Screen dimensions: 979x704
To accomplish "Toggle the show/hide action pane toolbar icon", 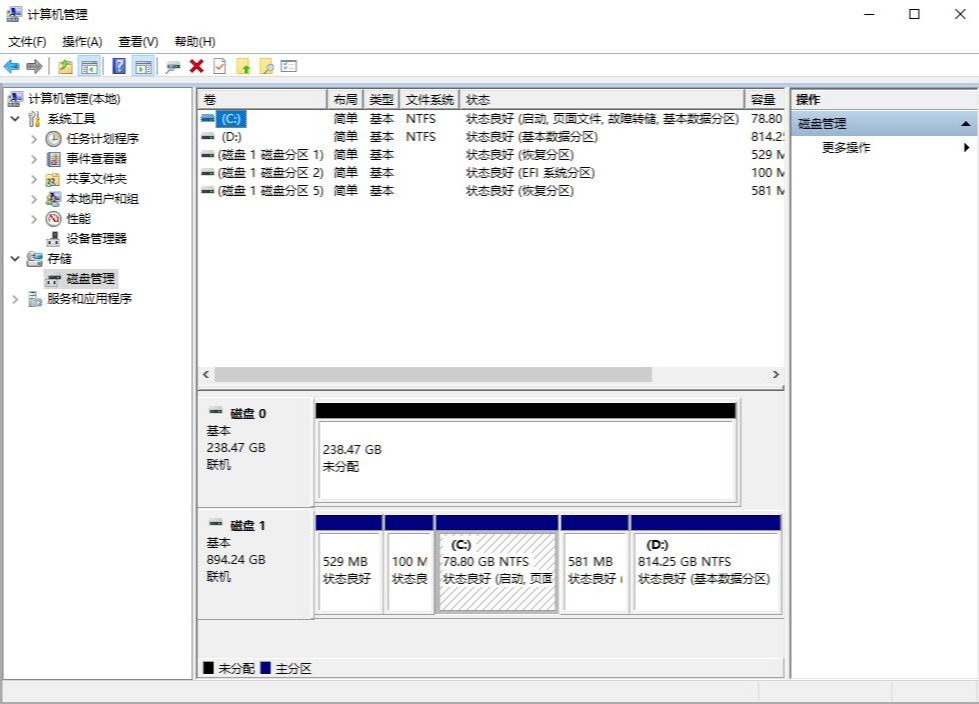I will [x=144, y=66].
